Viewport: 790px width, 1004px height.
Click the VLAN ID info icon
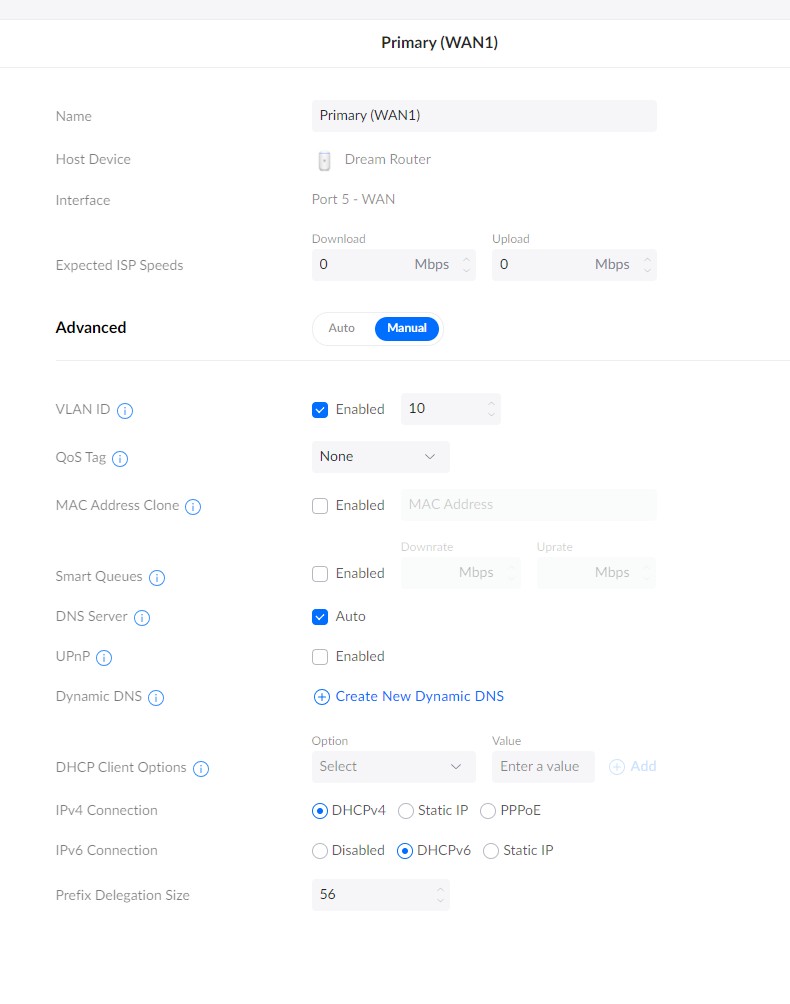(125, 410)
